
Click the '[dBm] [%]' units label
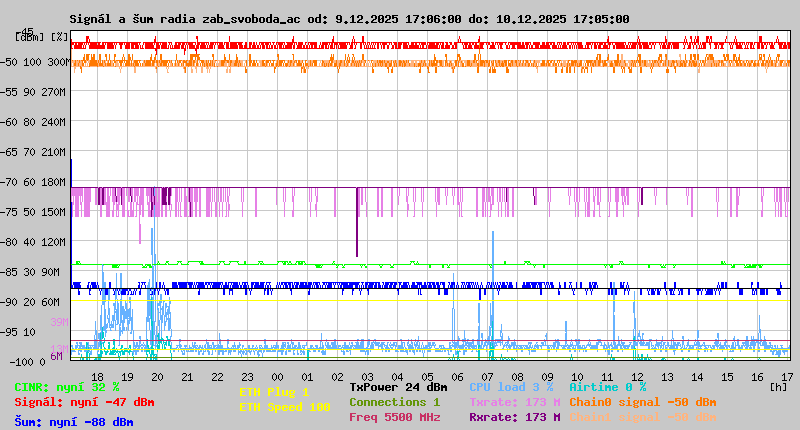pyautogui.click(x=41, y=37)
